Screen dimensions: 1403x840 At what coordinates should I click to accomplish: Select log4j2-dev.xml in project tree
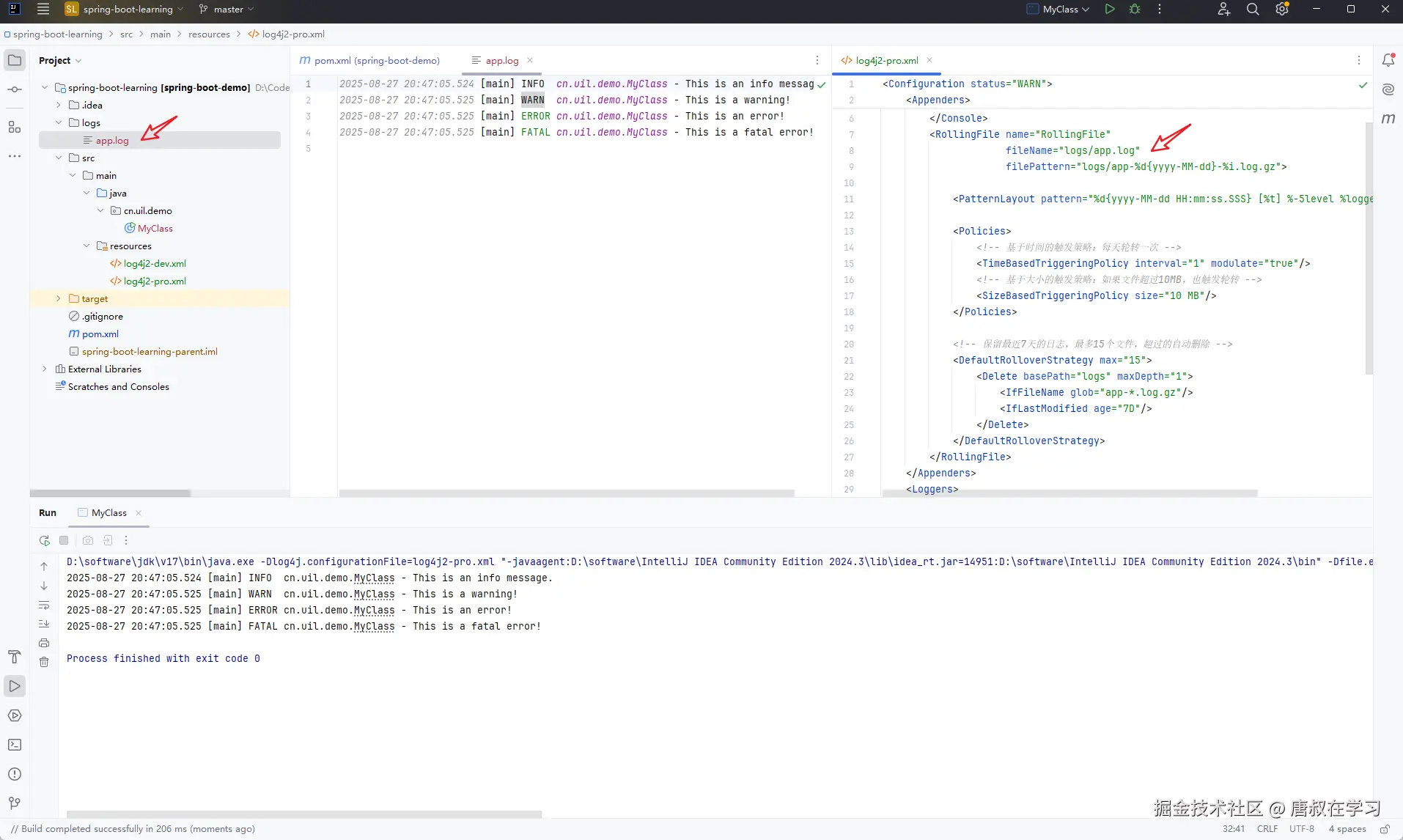(x=154, y=263)
